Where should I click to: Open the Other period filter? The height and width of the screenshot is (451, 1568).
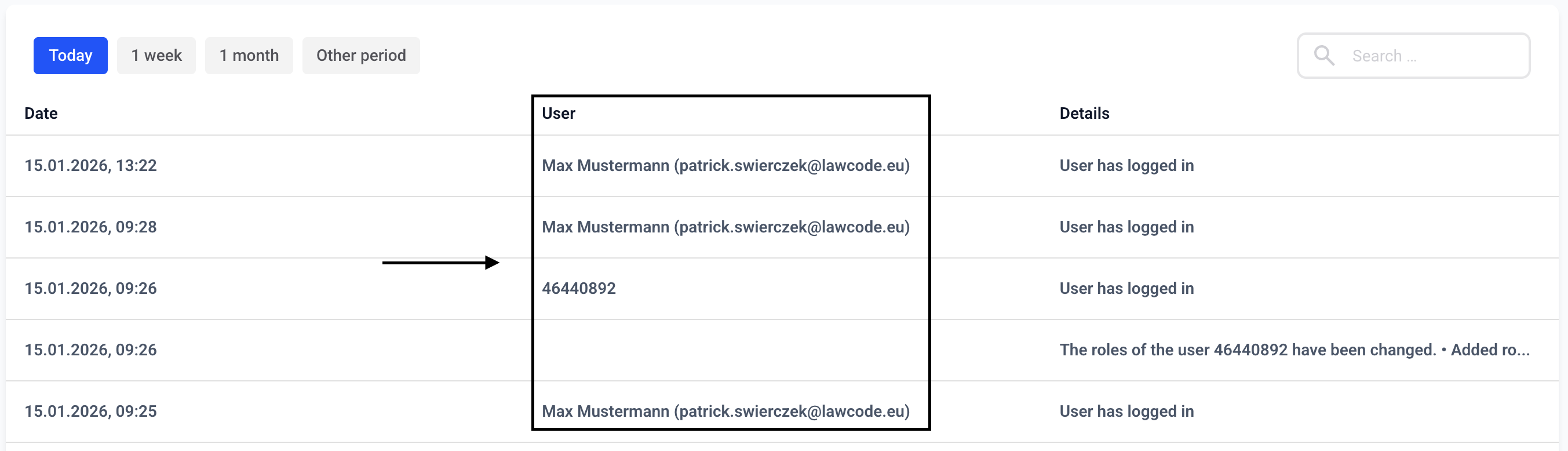361,56
